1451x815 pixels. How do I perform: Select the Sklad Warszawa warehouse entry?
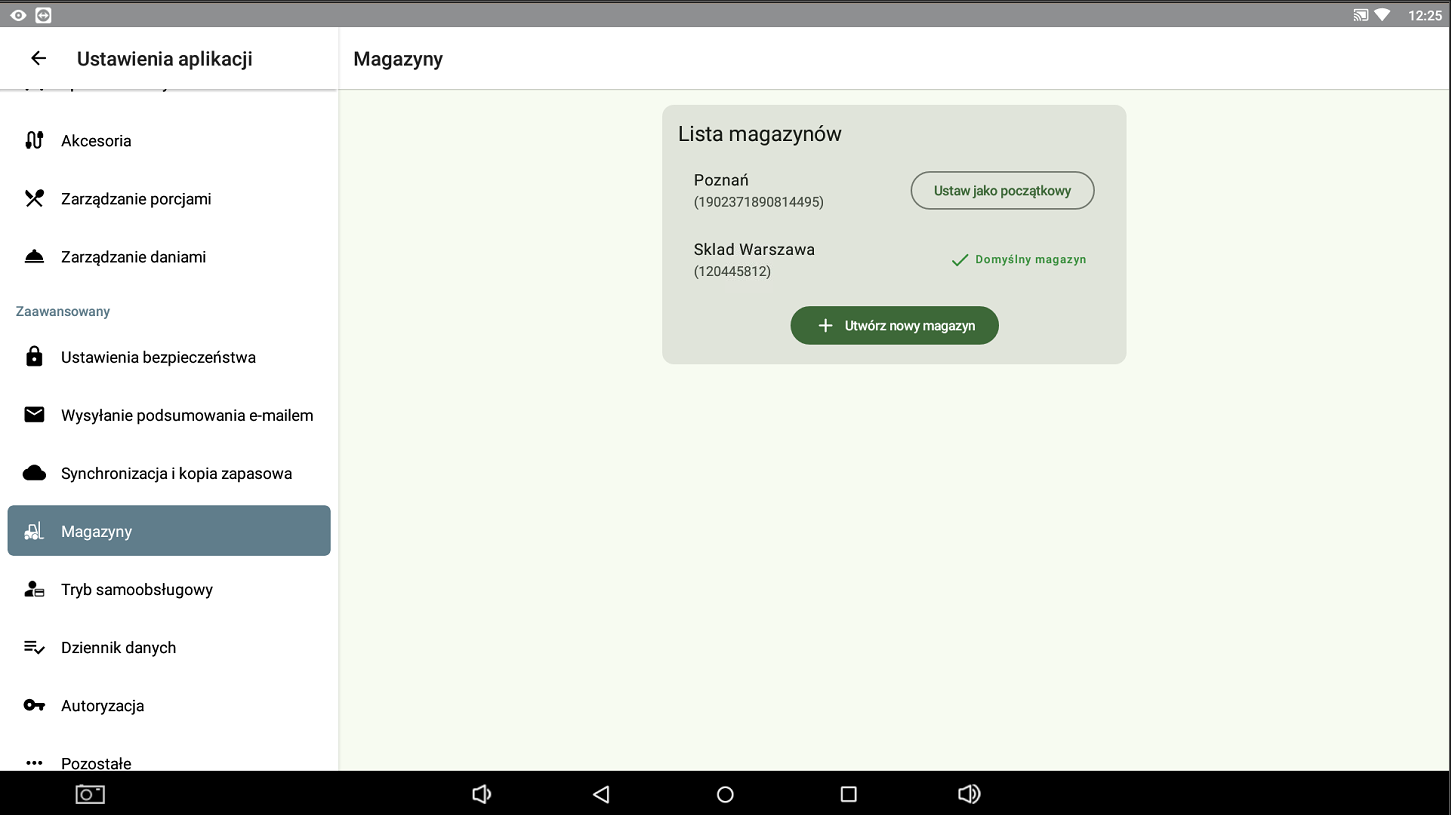click(754, 259)
